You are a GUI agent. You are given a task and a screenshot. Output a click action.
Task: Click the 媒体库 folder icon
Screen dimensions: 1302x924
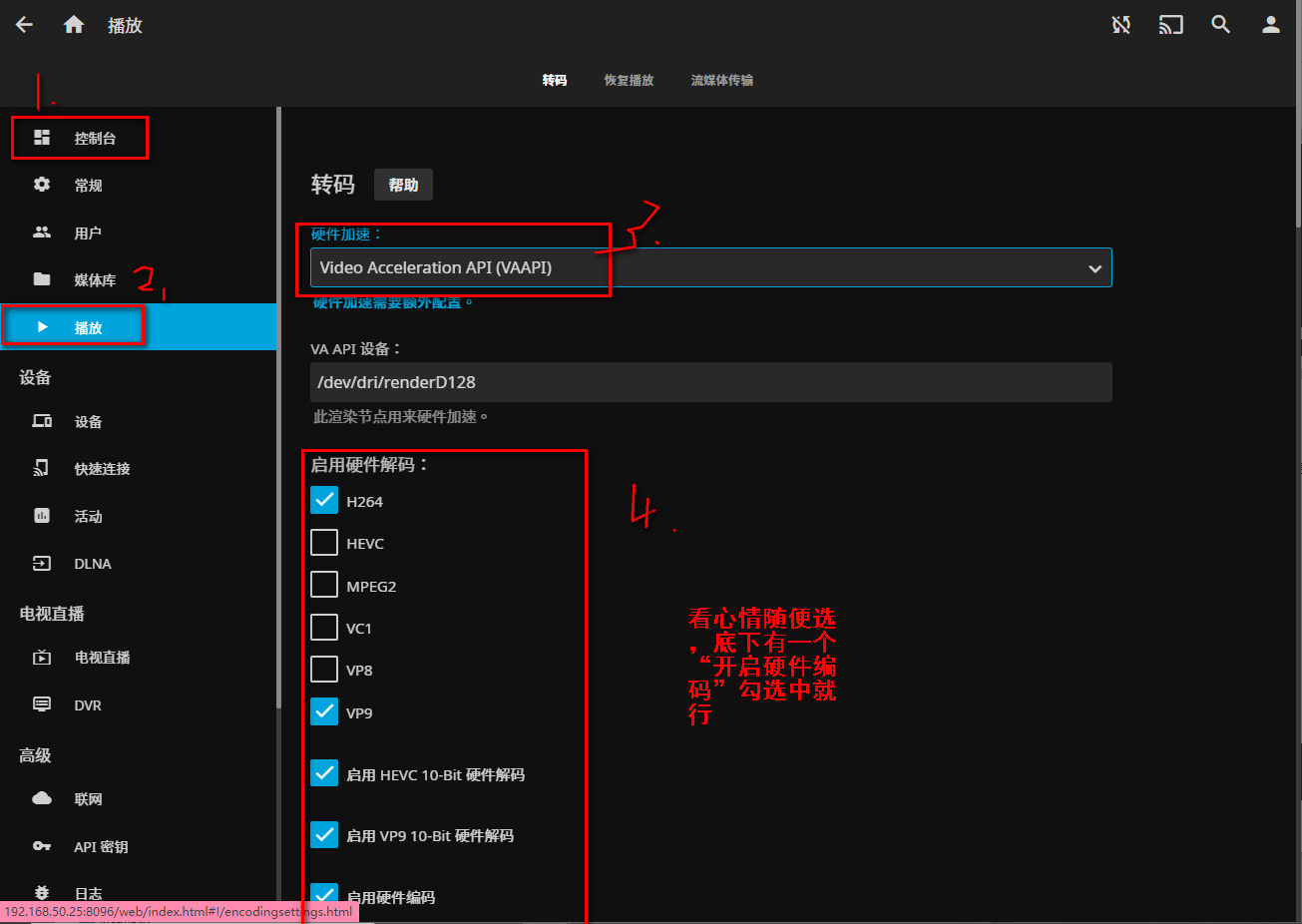(x=42, y=279)
